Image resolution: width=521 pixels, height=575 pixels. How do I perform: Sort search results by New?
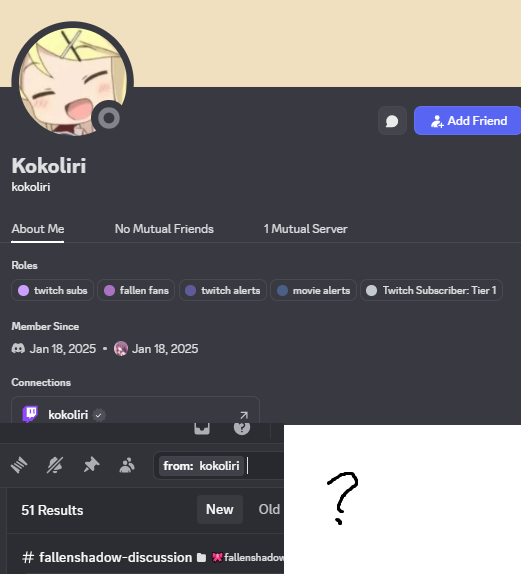click(x=220, y=509)
